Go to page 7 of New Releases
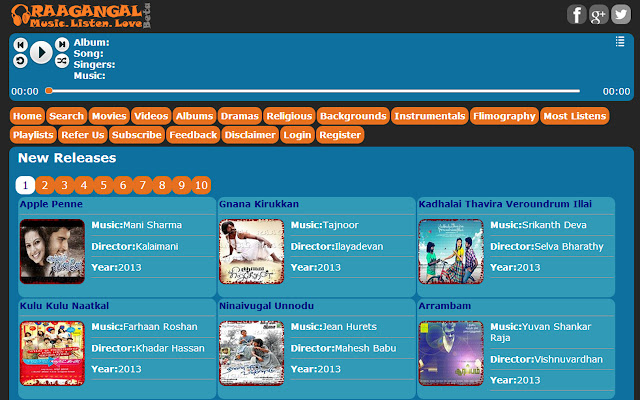This screenshot has height=400, width=640. coord(143,185)
